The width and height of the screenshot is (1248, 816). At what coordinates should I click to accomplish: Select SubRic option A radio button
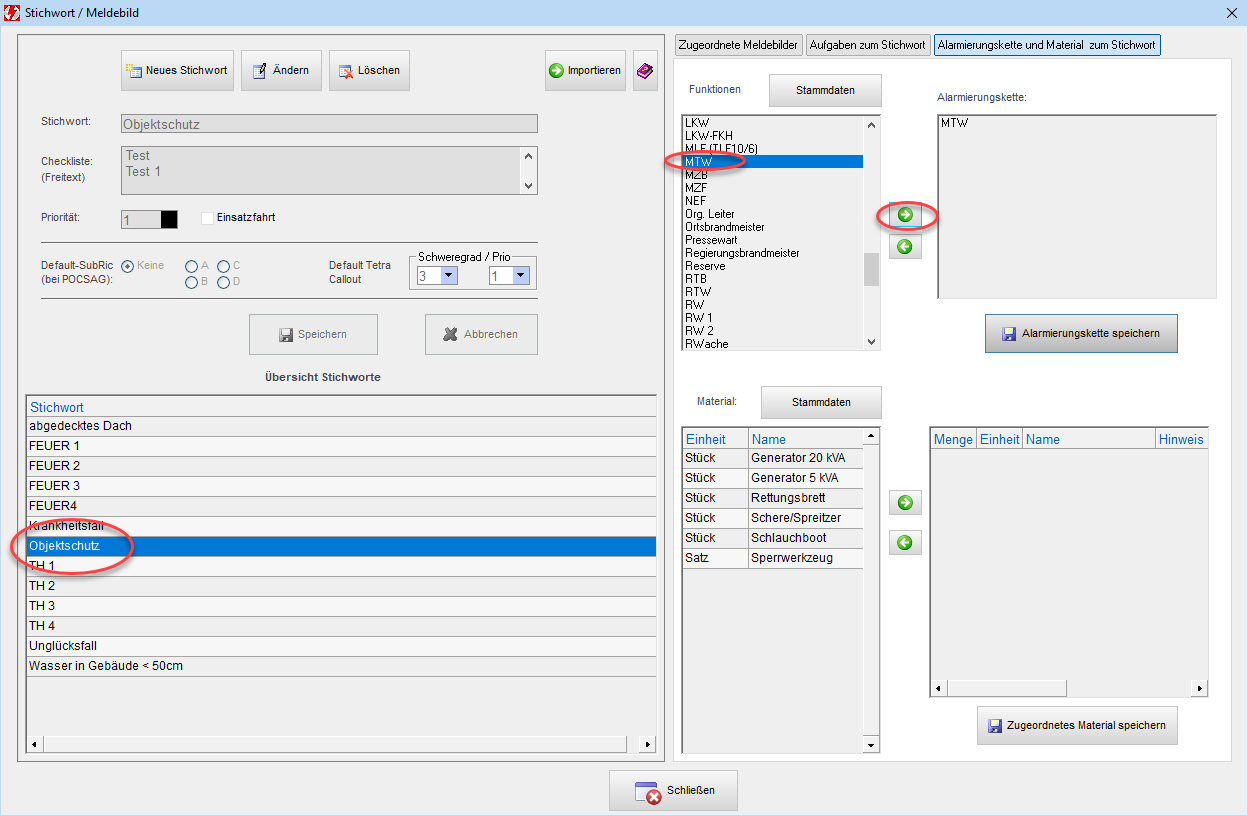click(x=191, y=266)
